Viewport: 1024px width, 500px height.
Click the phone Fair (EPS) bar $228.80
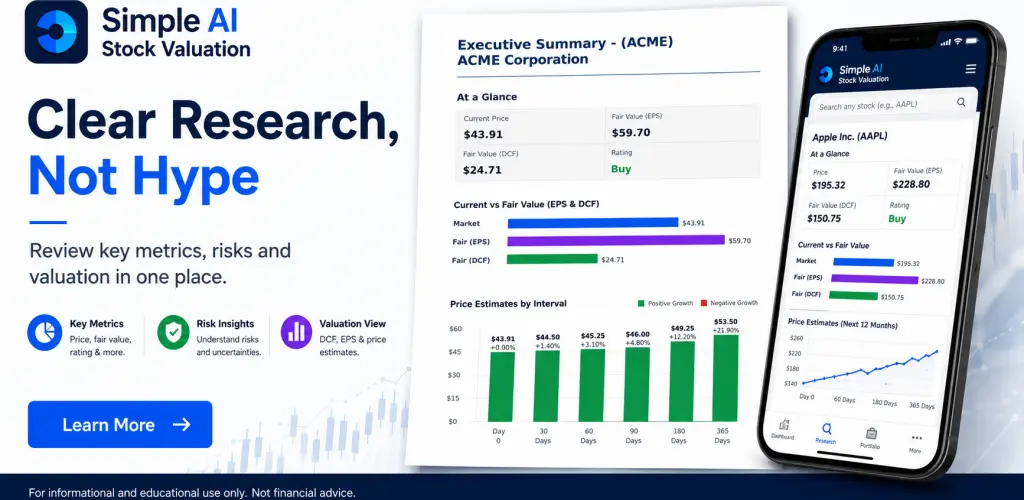pos(874,279)
